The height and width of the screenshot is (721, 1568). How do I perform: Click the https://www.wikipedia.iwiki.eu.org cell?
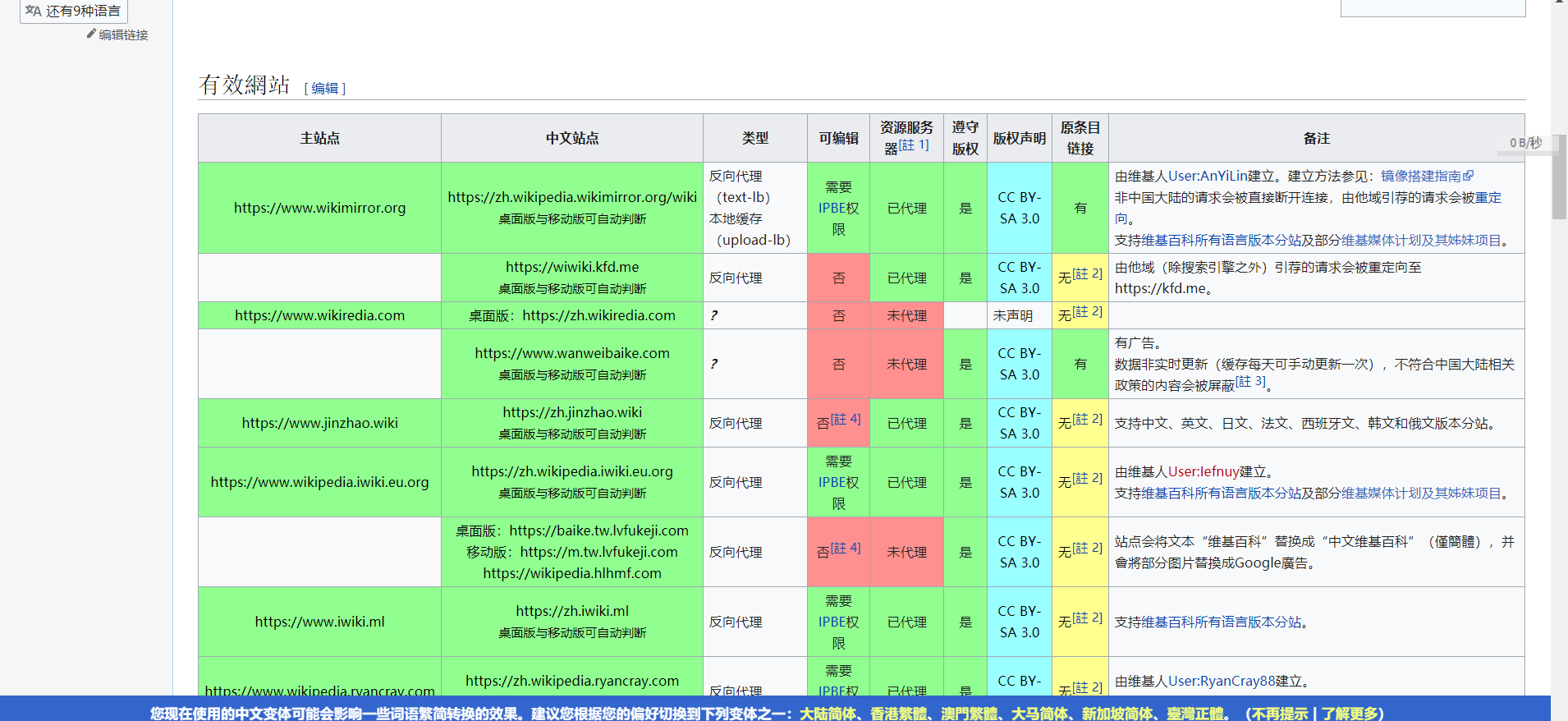coord(320,482)
